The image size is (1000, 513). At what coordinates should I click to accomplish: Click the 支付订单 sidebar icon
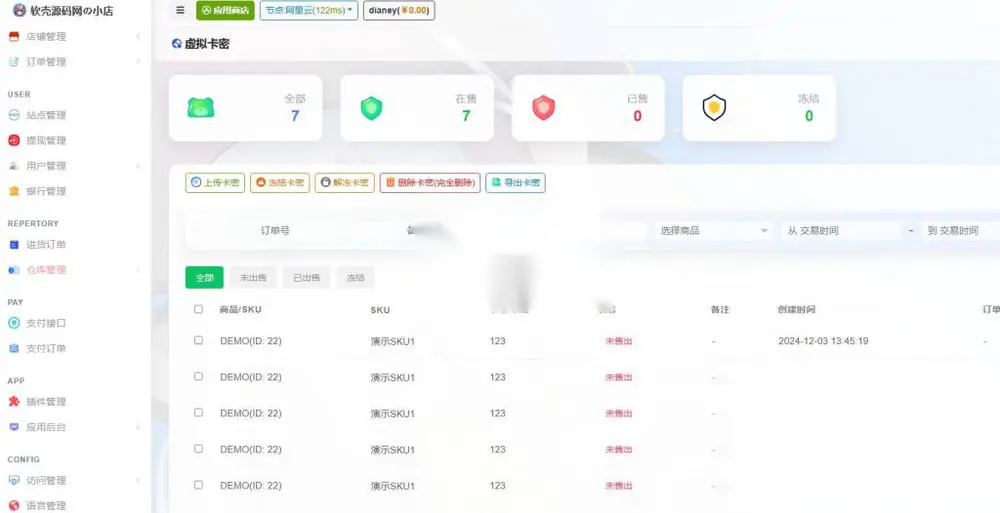[x=14, y=348]
